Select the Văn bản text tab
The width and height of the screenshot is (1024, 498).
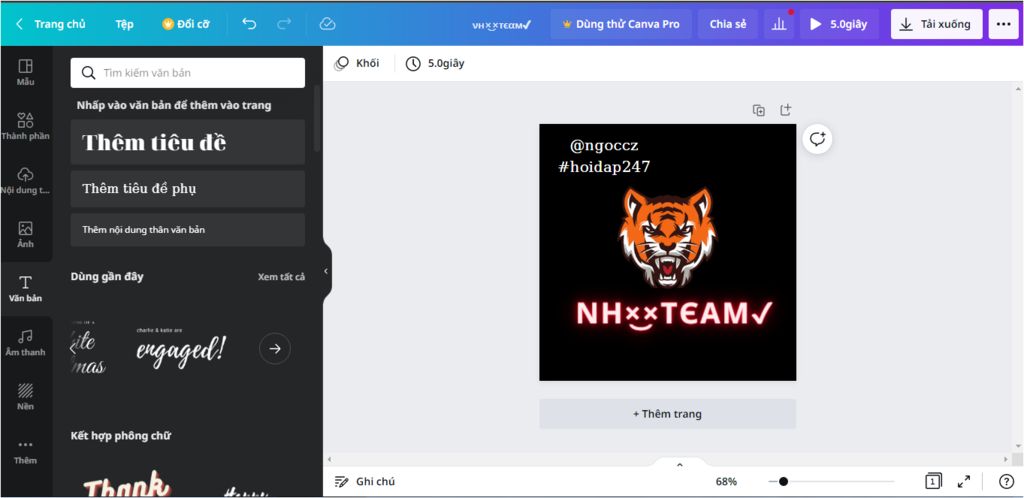[x=25, y=289]
